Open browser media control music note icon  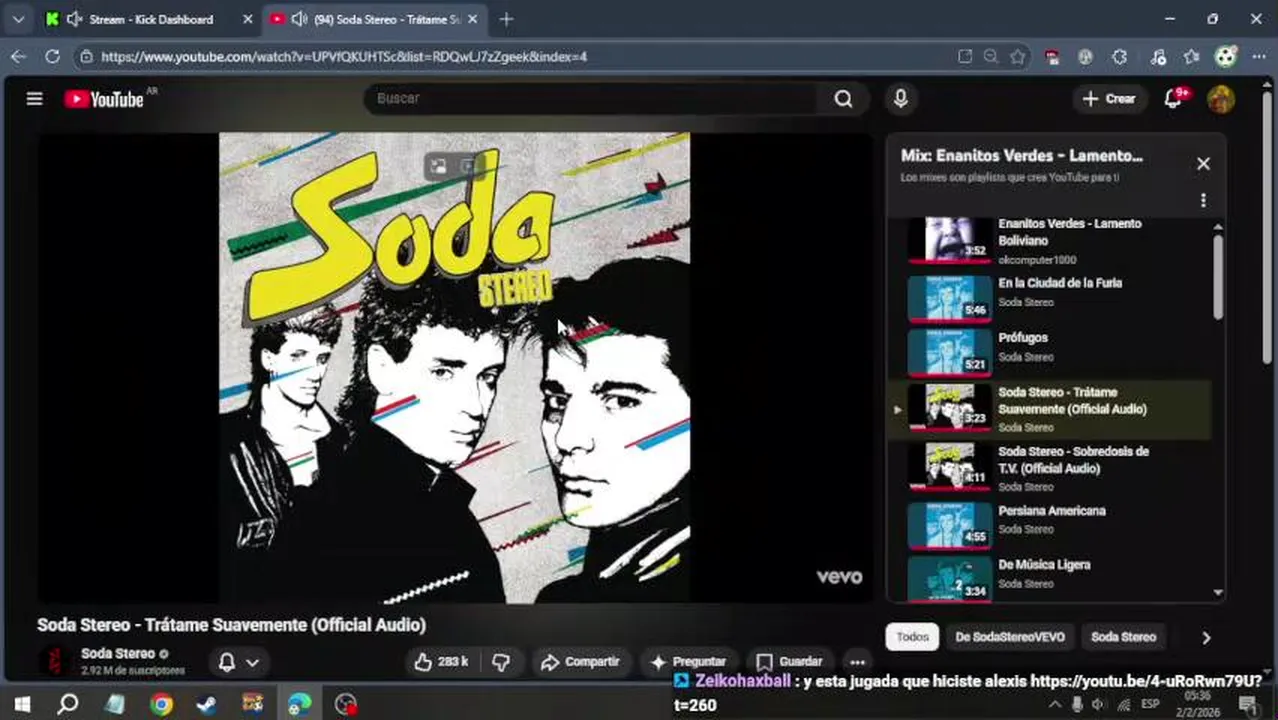[x=1157, y=57]
